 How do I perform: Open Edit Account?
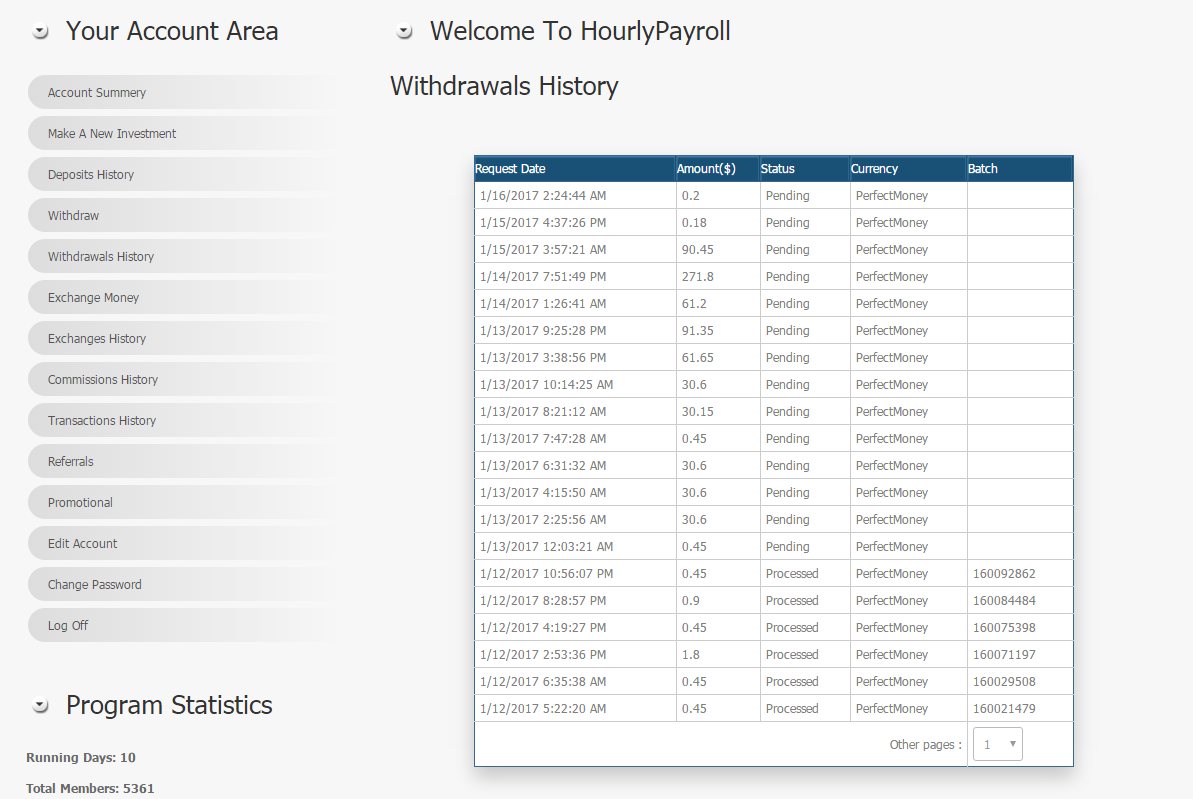183,544
